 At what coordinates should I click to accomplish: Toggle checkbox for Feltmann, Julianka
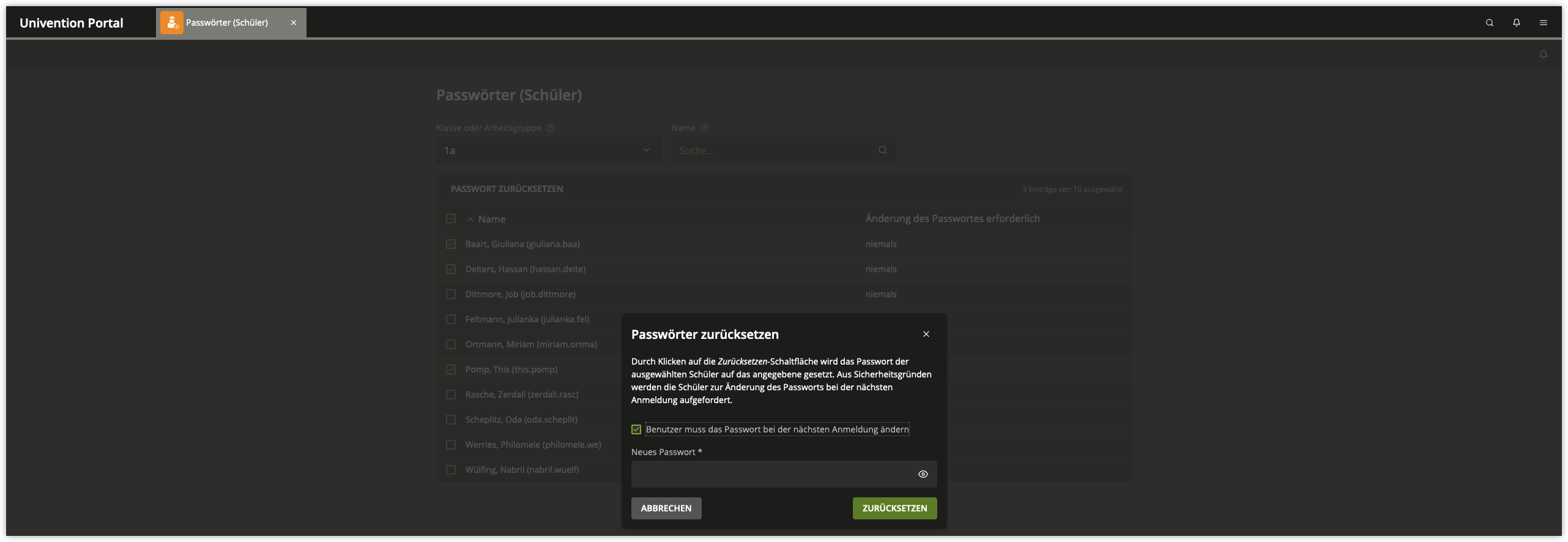coord(451,319)
